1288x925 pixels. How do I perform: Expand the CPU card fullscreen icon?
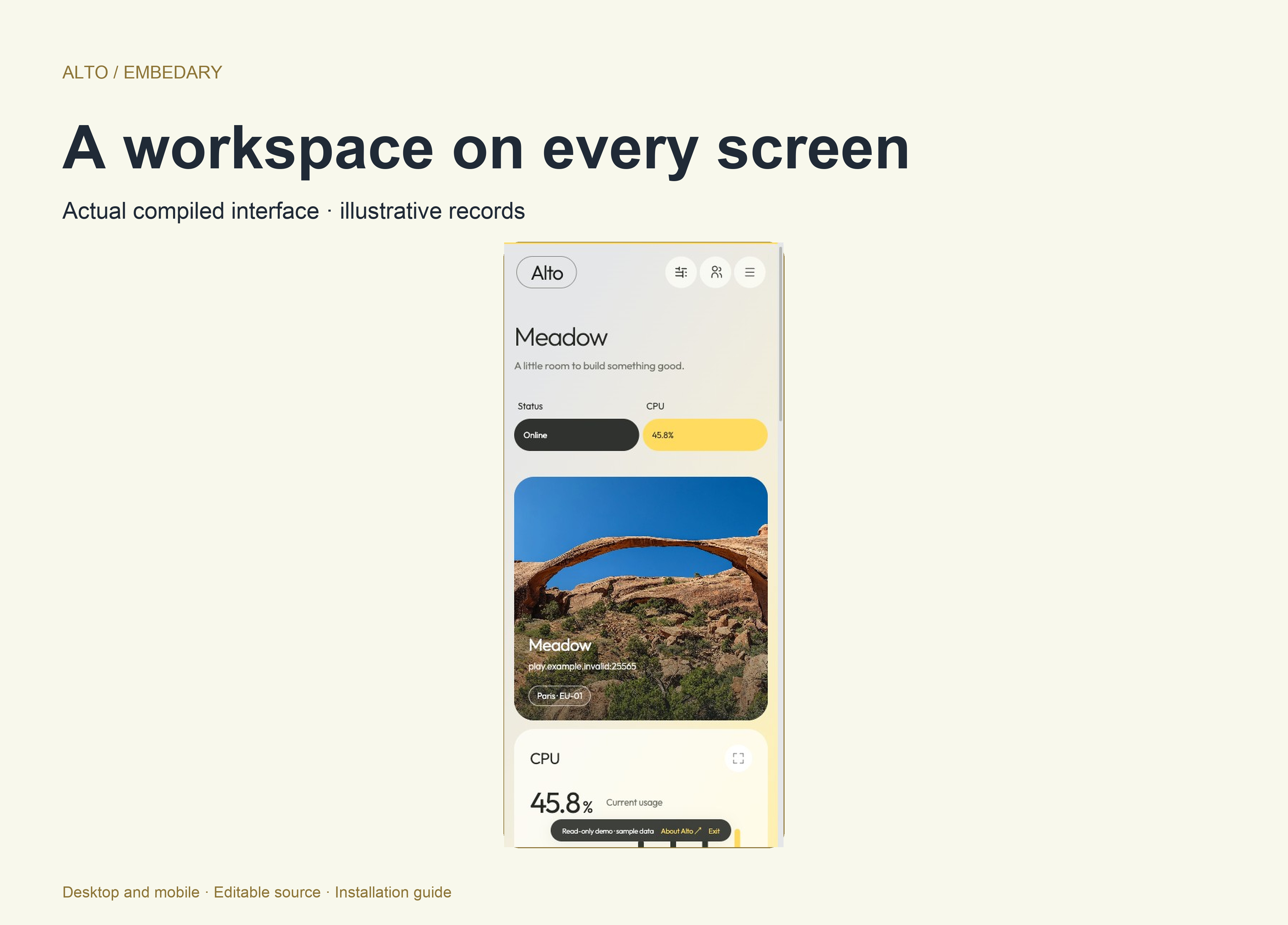(738, 759)
